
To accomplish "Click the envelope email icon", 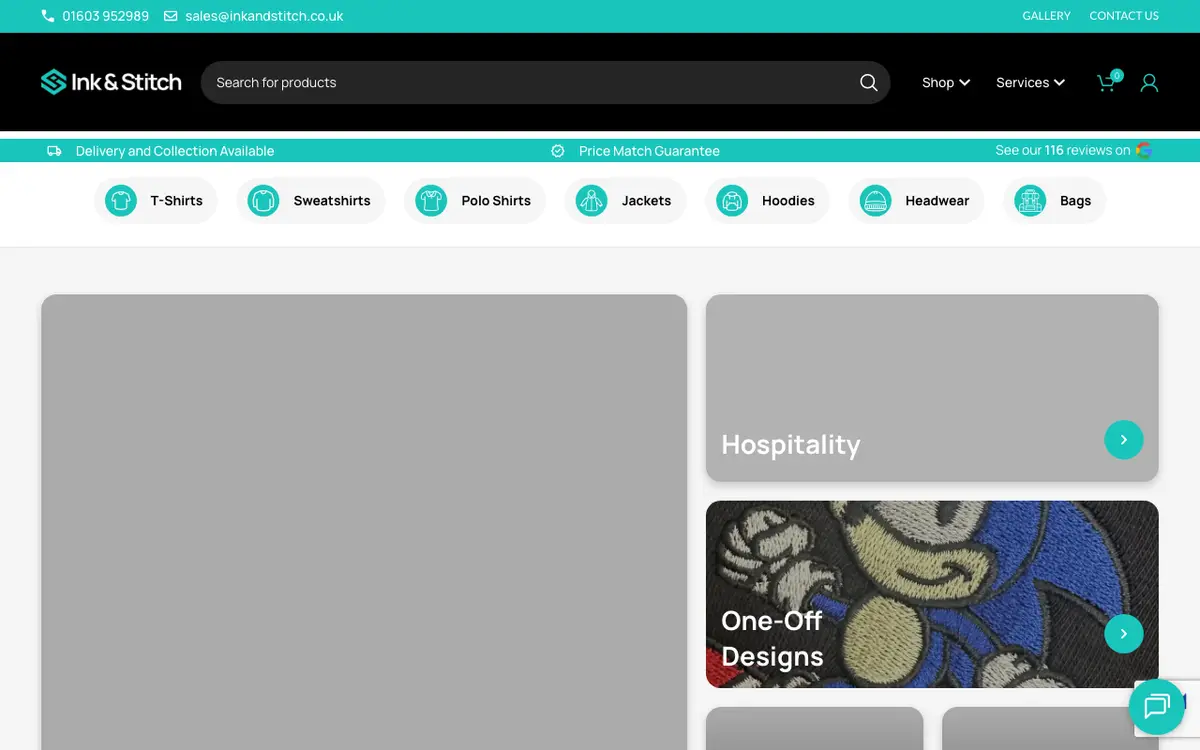I will click(171, 16).
